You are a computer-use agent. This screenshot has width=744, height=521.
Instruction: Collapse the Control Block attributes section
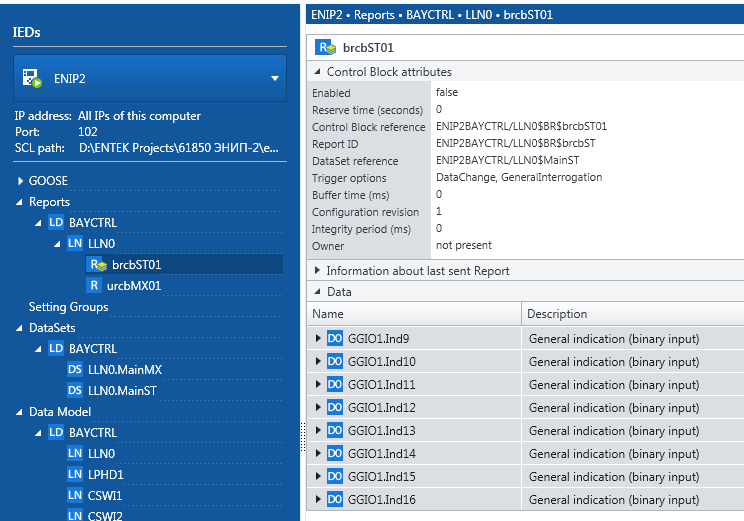[x=318, y=72]
